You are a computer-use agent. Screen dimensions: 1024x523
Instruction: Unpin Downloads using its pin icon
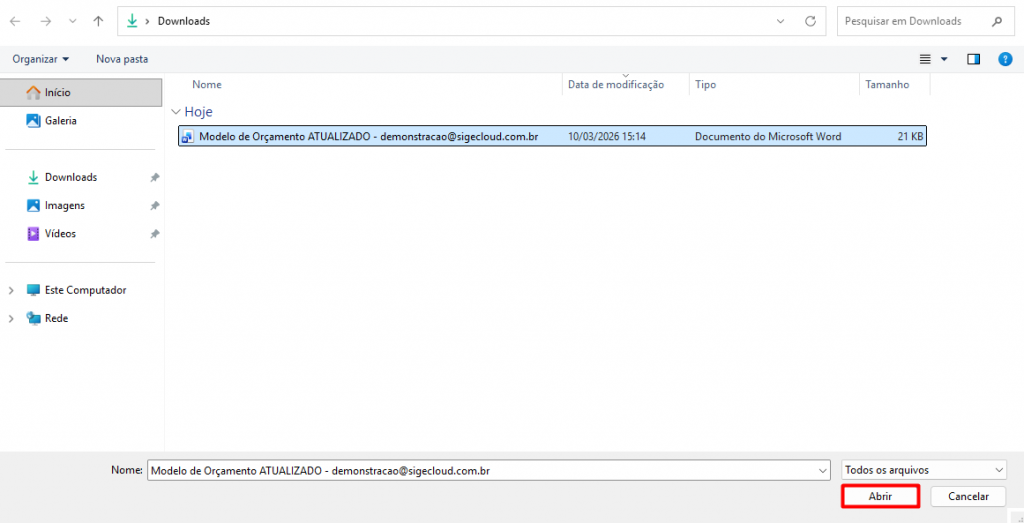click(x=154, y=178)
